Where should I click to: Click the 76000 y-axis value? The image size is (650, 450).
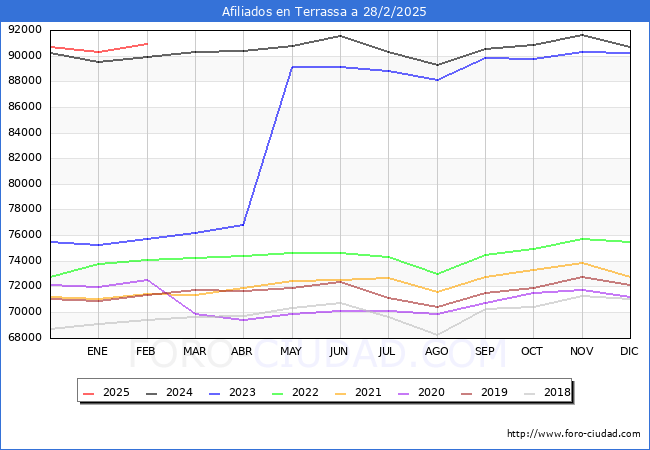[x=25, y=235]
